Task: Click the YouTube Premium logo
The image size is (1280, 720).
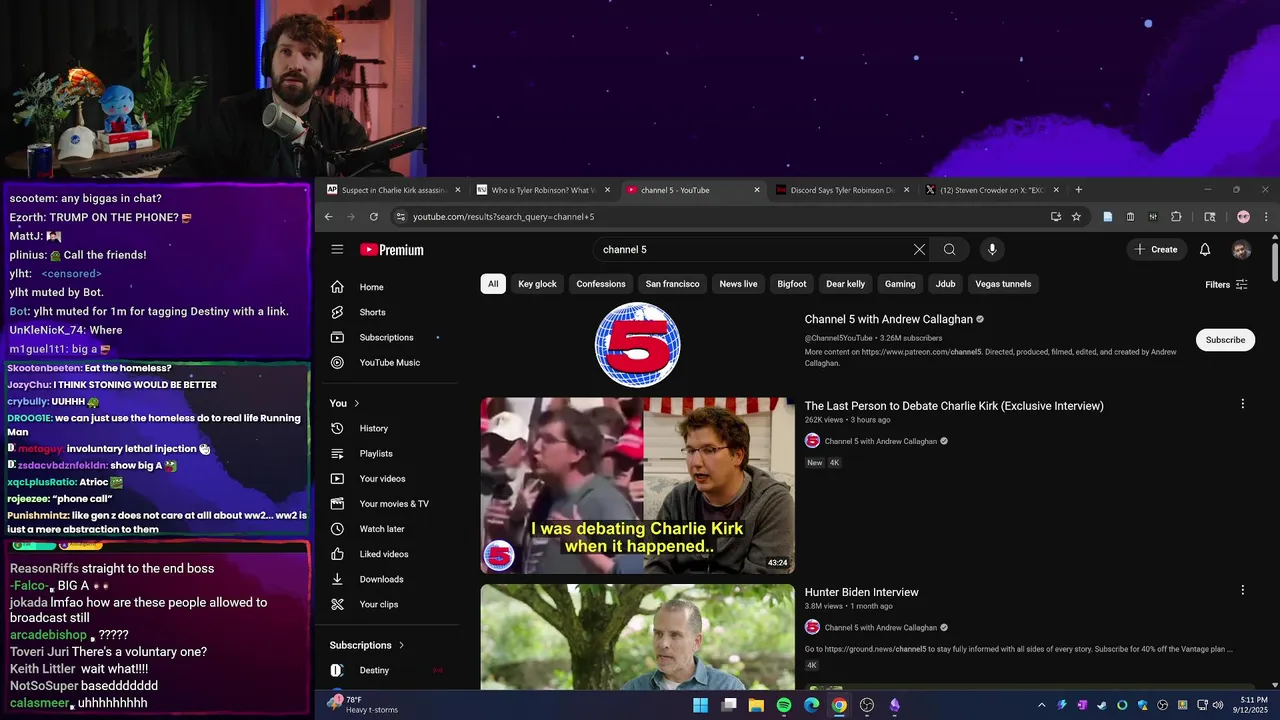Action: click(392, 250)
